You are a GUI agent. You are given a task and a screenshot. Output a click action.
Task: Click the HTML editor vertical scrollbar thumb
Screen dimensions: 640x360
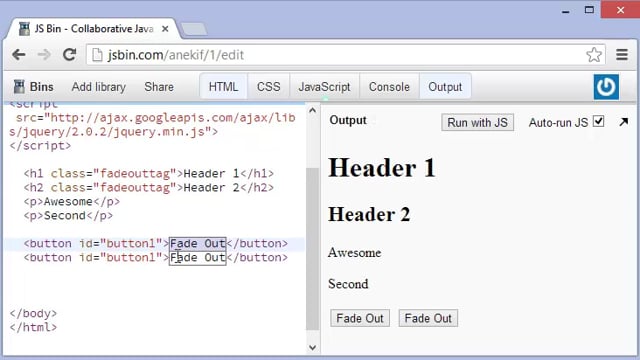pos(312,249)
